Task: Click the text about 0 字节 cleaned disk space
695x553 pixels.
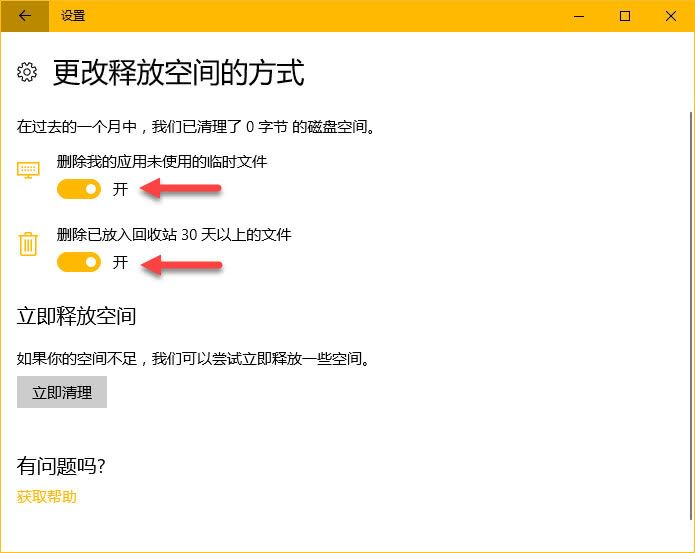Action: [197, 127]
